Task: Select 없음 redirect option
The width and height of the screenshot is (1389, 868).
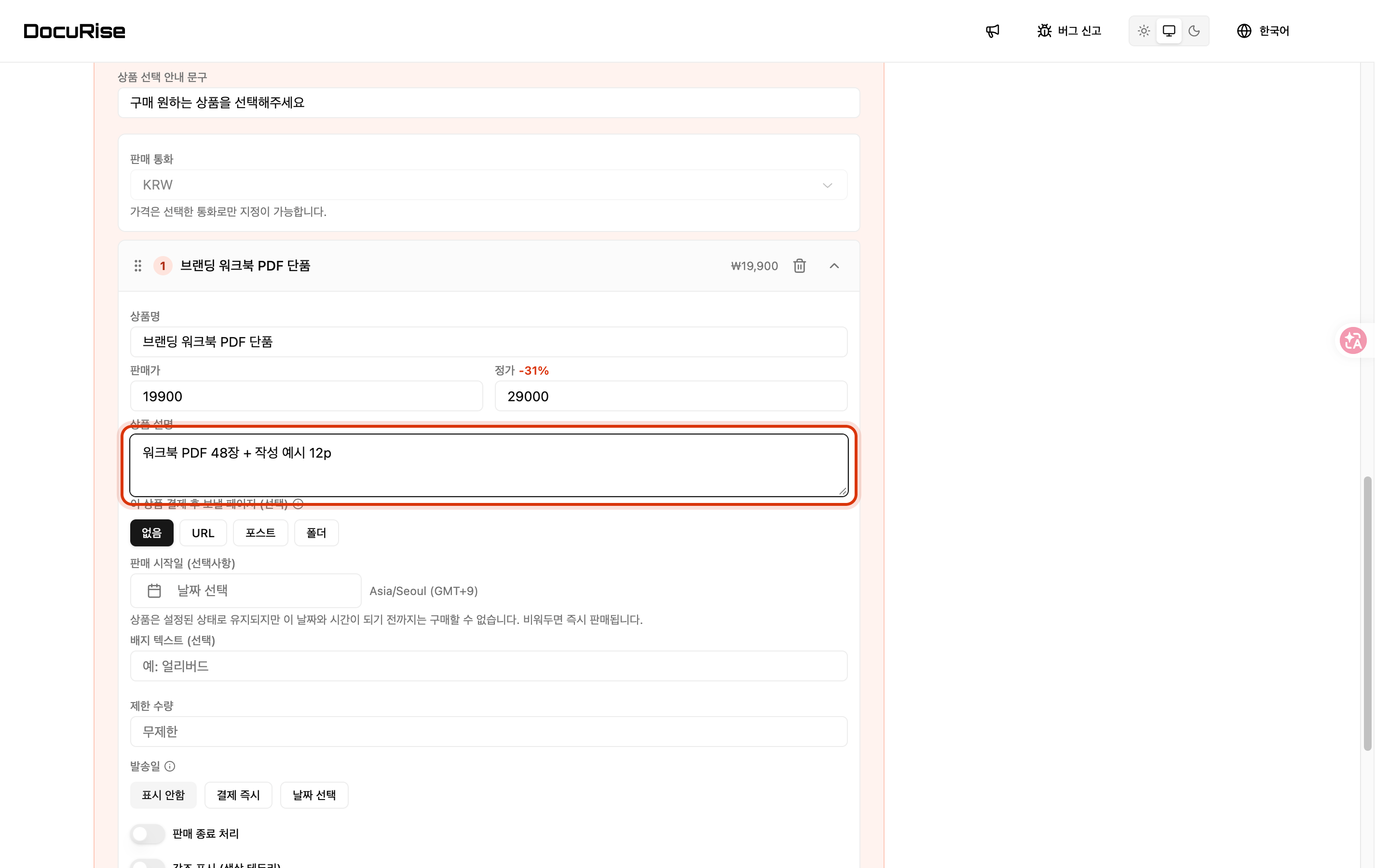Action: 151,533
